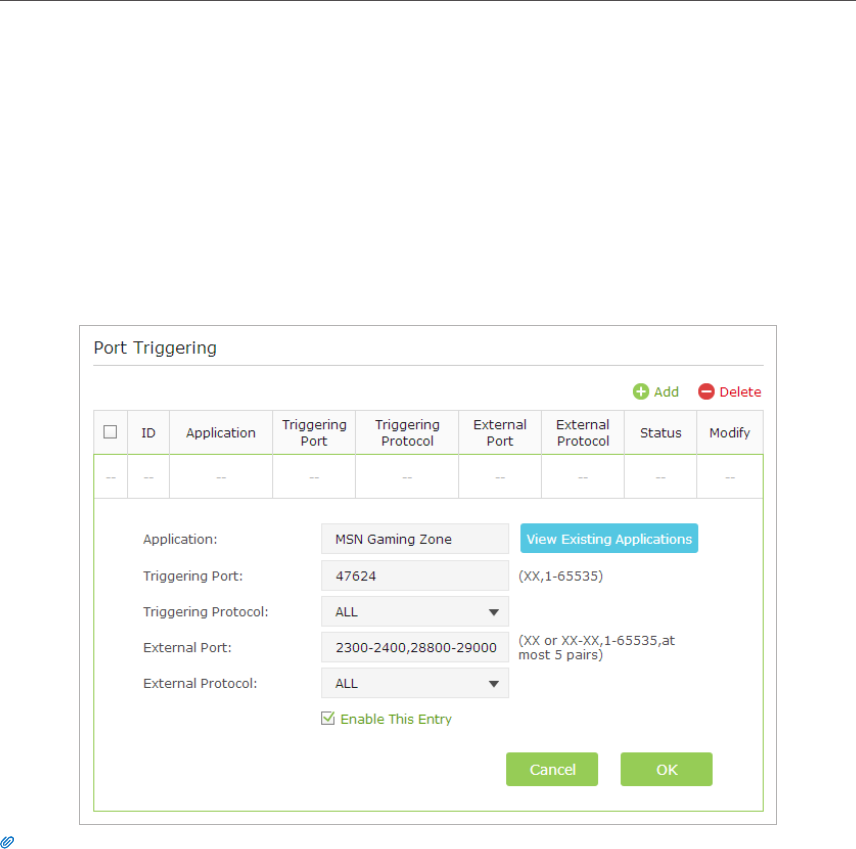Focus the Triggering Port input field
The width and height of the screenshot is (856, 849).
pyautogui.click(x=415, y=575)
